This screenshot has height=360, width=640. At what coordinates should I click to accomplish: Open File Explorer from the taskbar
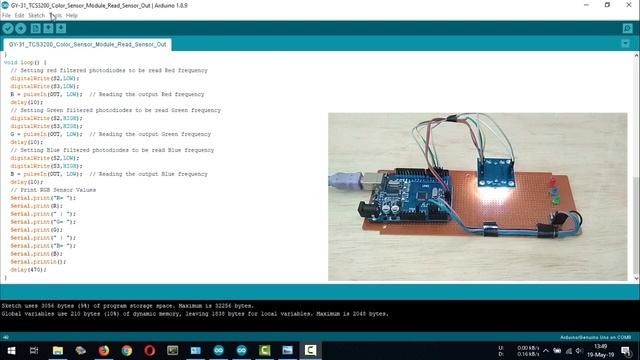click(58, 351)
